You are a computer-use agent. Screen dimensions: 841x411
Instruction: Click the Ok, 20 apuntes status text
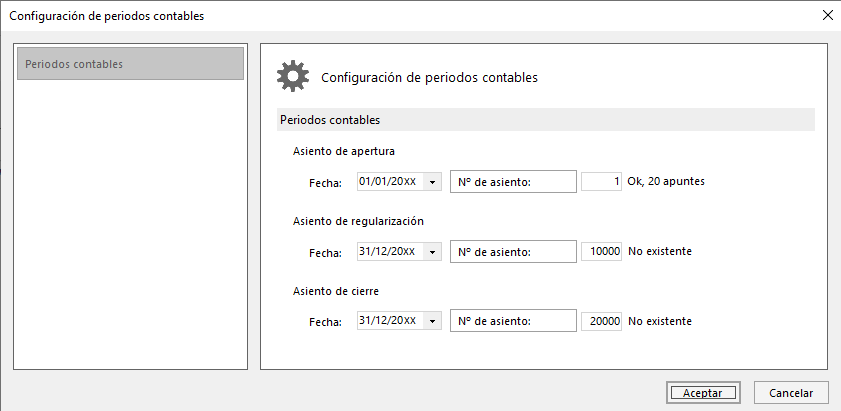point(666,181)
